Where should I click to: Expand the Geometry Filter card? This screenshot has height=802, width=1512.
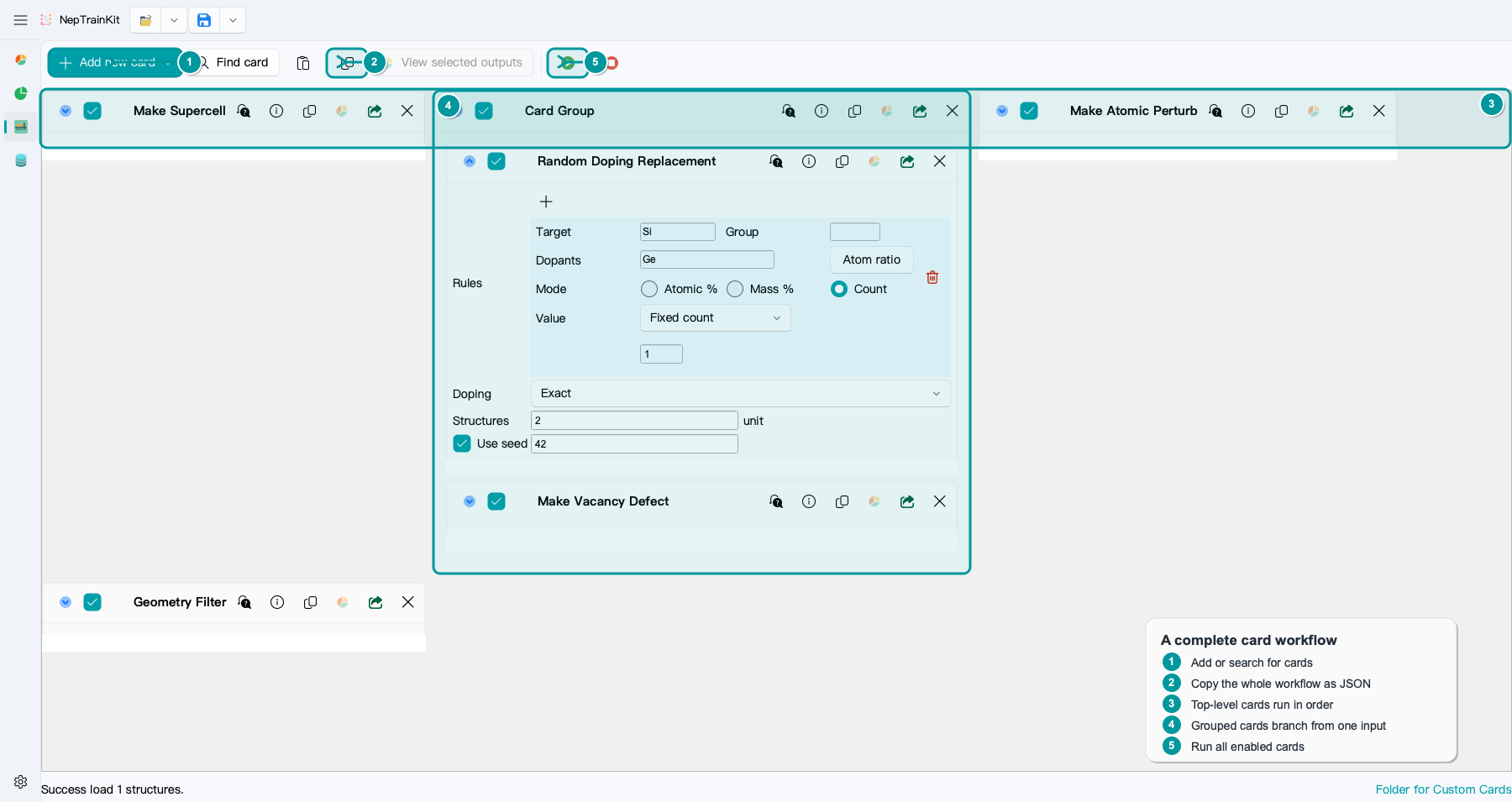tap(66, 602)
